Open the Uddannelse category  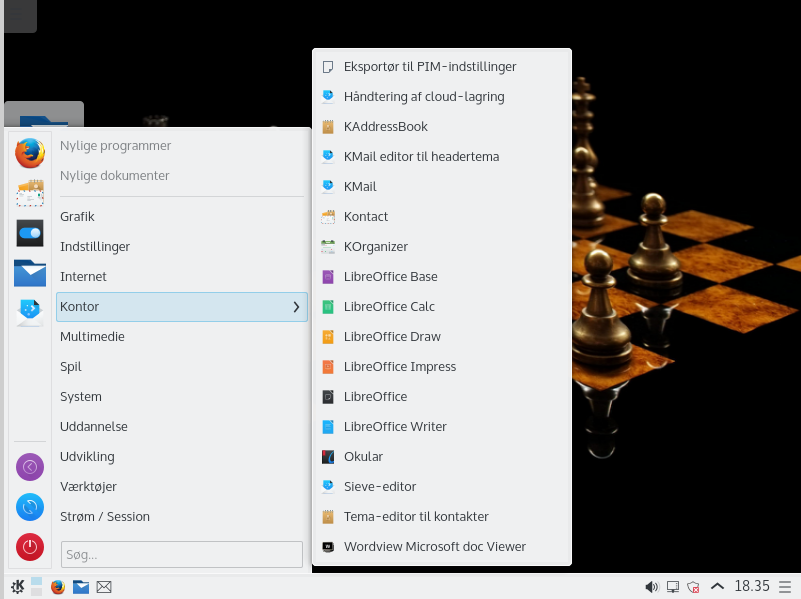coord(182,426)
